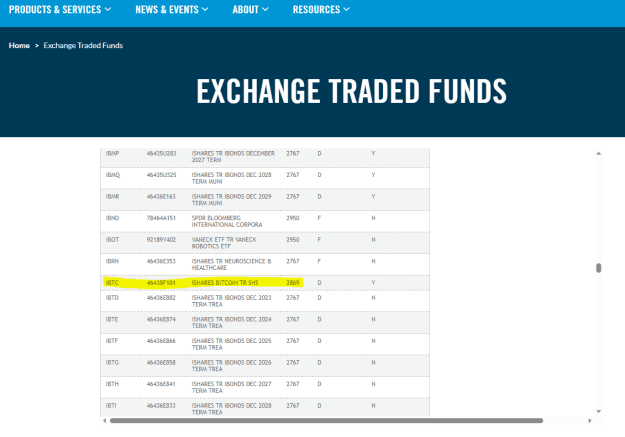Click CUSIP 46435U325
This screenshot has width=625, height=437.
click(161, 175)
